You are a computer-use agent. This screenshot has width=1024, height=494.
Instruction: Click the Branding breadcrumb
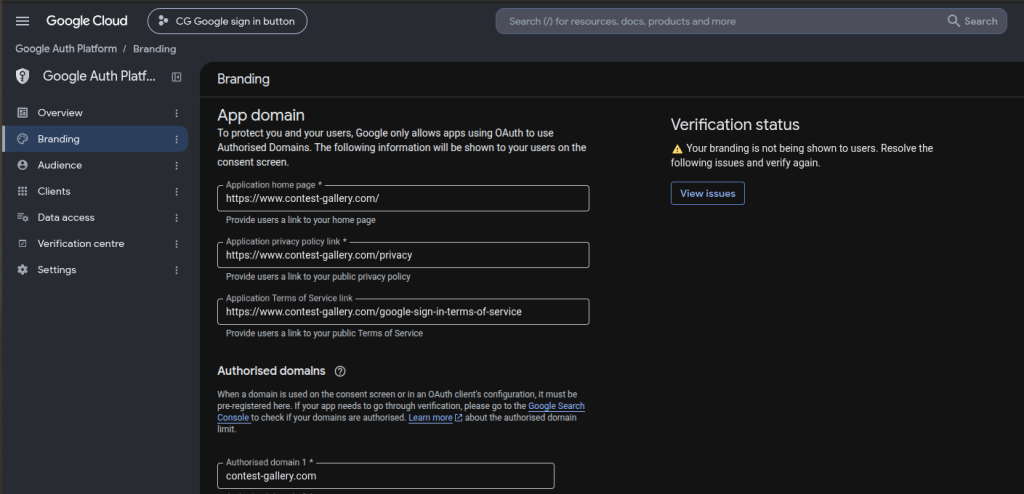[154, 49]
